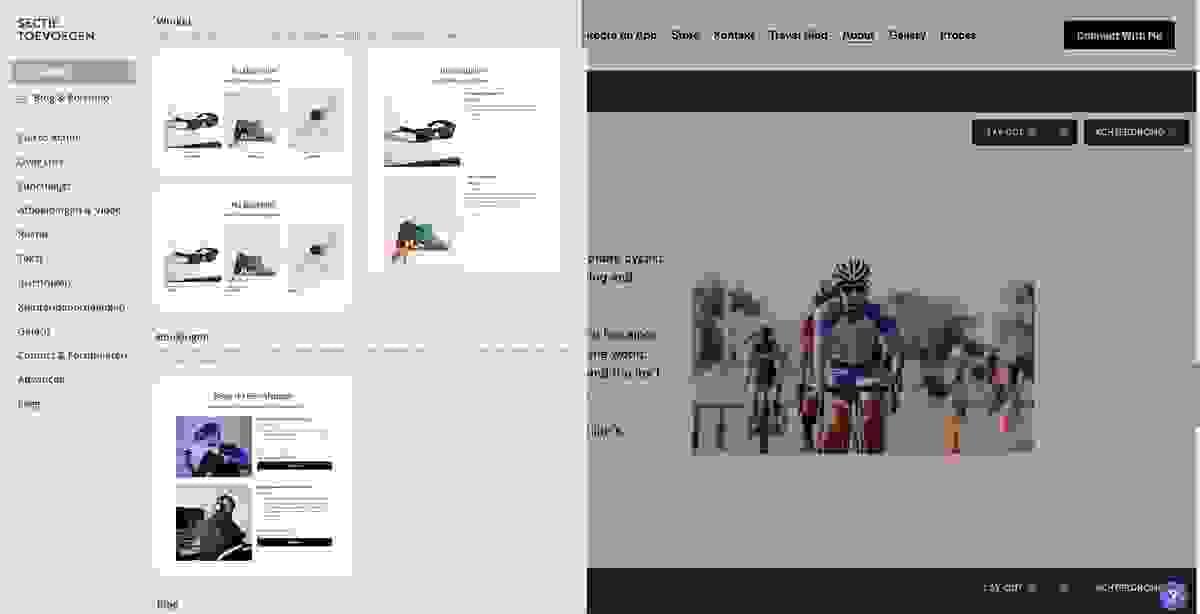Click the lower ACHTERGROND button
Viewport: 1200px width, 614px height.
coord(1130,588)
